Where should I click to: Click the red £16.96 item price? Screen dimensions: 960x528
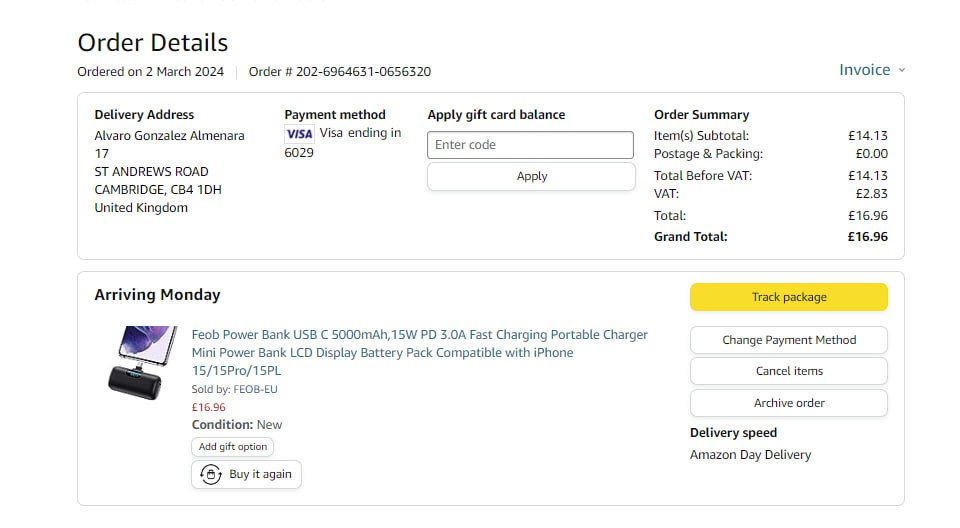click(x=208, y=407)
